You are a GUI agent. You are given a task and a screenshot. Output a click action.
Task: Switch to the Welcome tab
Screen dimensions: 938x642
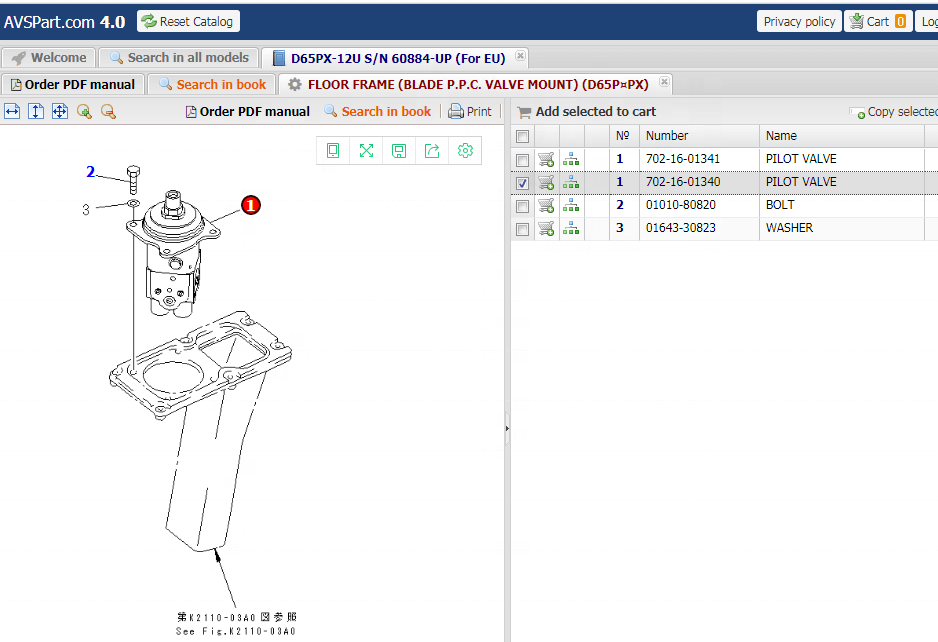point(49,58)
